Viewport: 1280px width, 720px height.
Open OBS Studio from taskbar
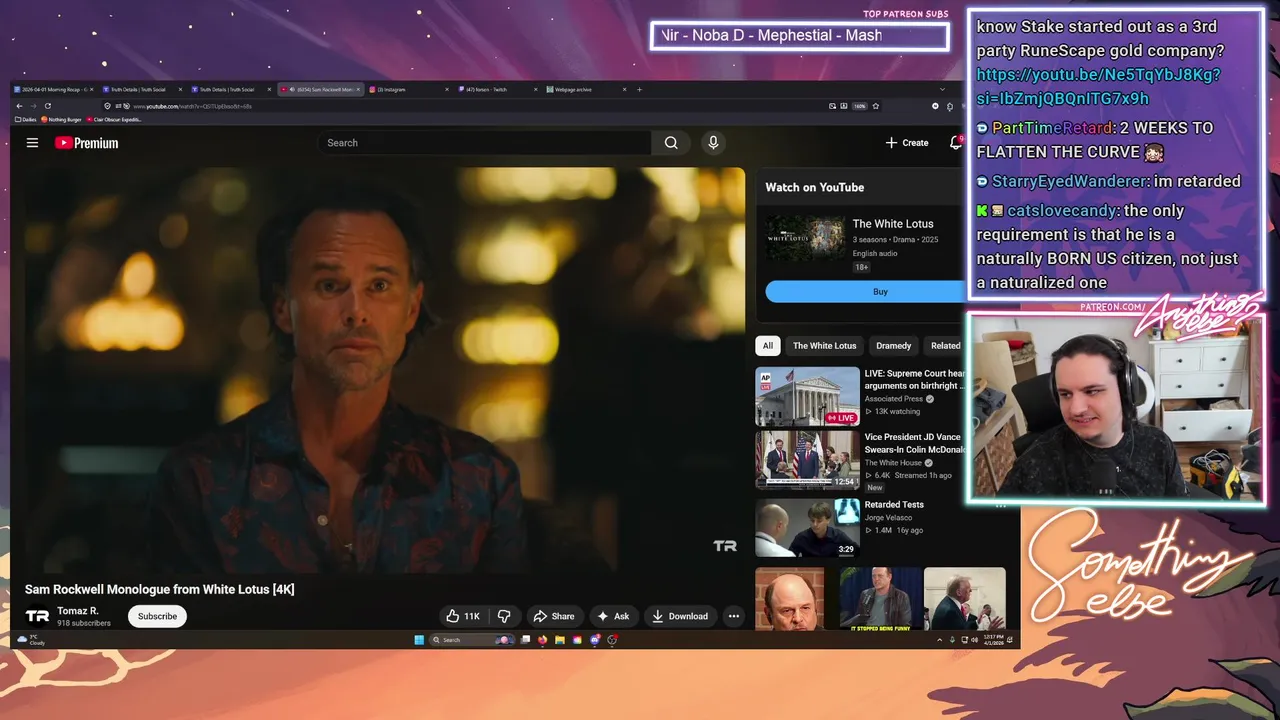tap(612, 640)
